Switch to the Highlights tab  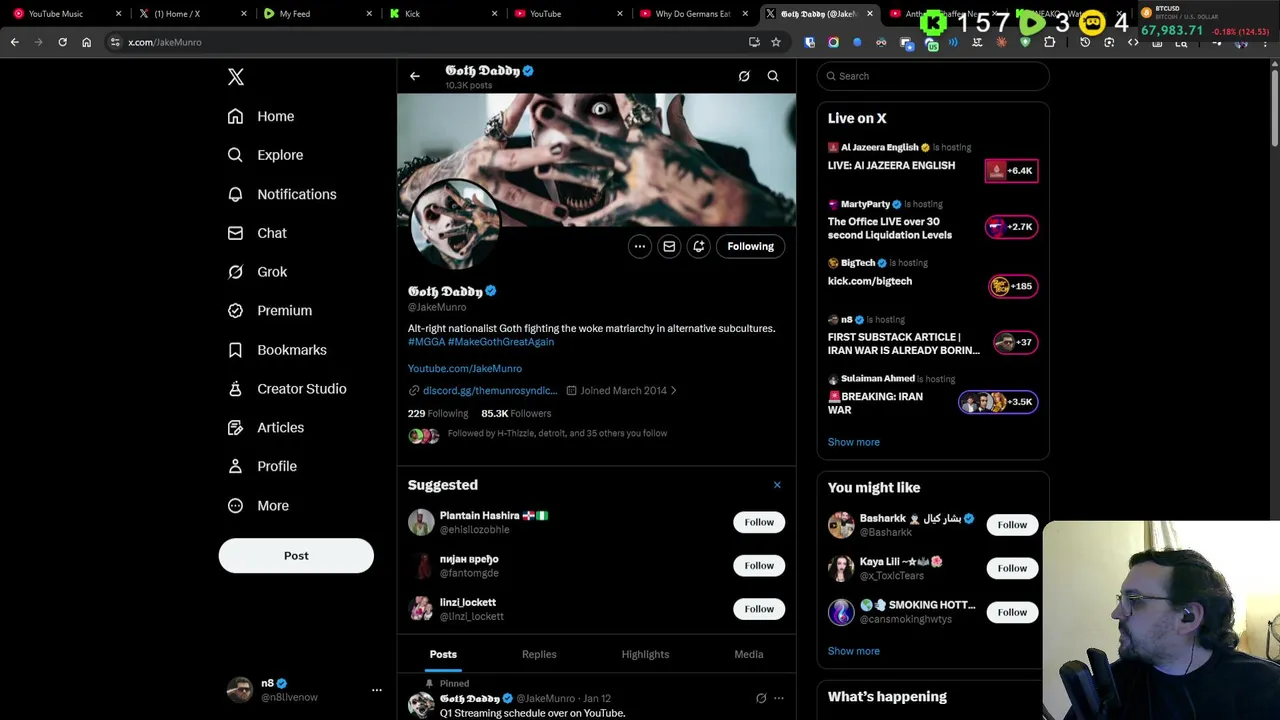pos(645,654)
